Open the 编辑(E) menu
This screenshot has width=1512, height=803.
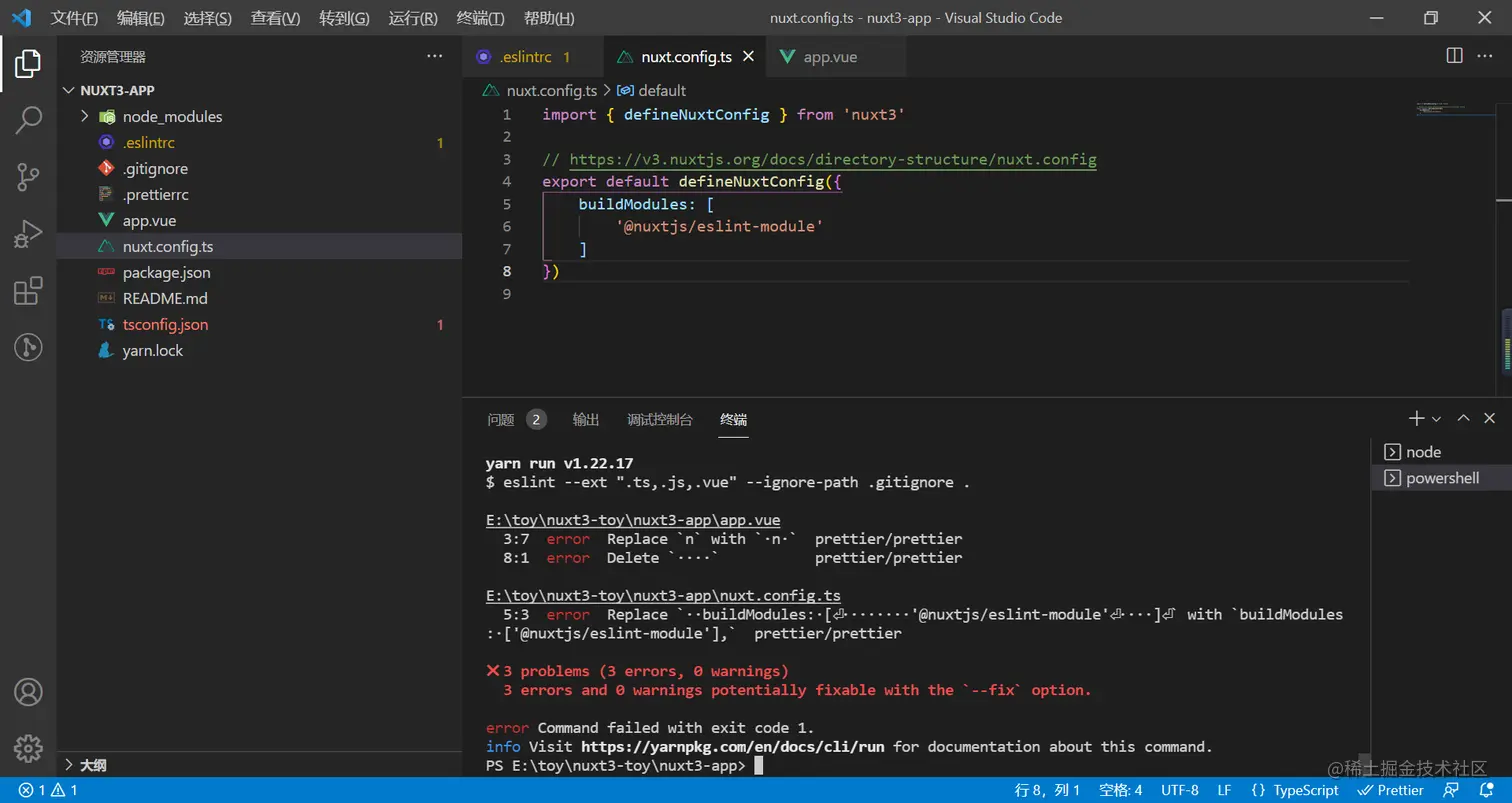[141, 18]
